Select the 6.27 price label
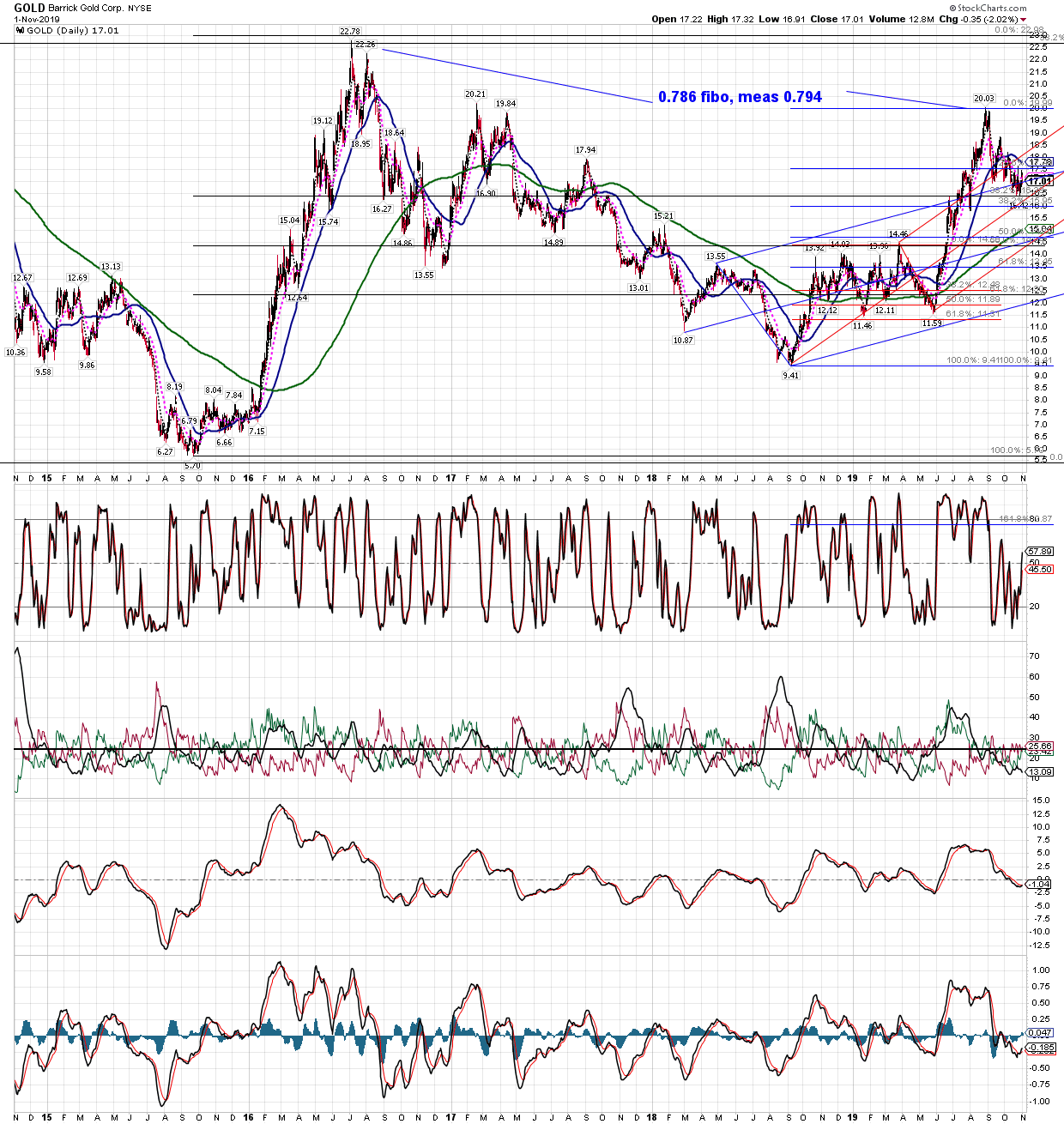 165,451
